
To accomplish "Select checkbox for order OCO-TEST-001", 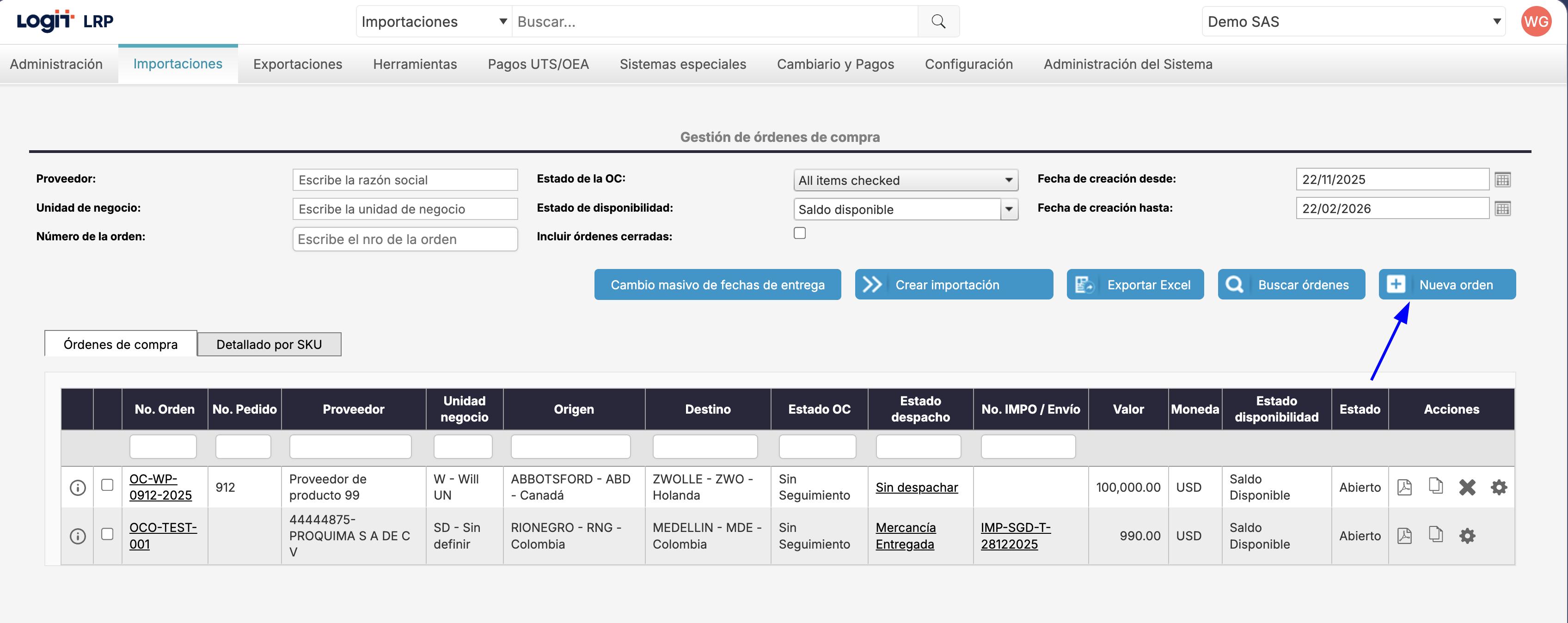I will [x=107, y=534].
